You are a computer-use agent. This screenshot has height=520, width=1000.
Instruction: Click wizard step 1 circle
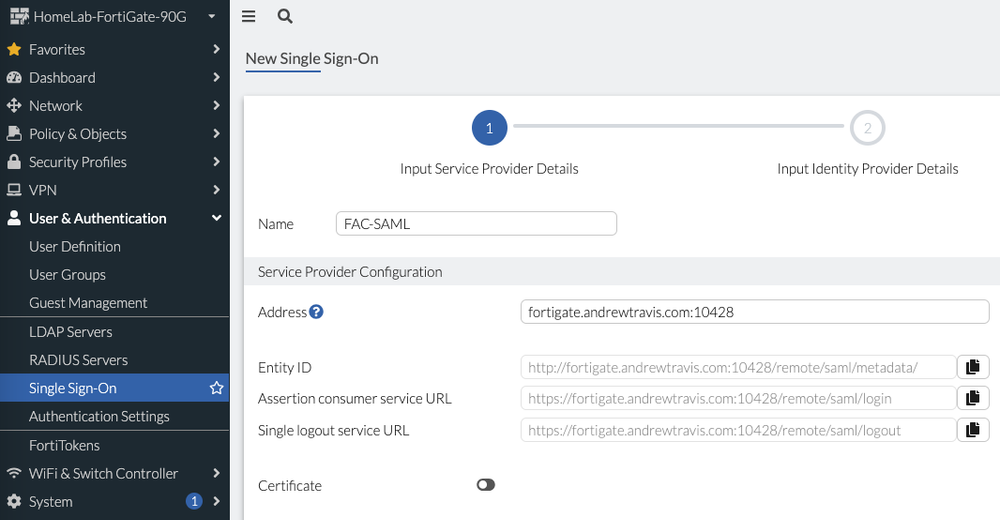point(489,128)
